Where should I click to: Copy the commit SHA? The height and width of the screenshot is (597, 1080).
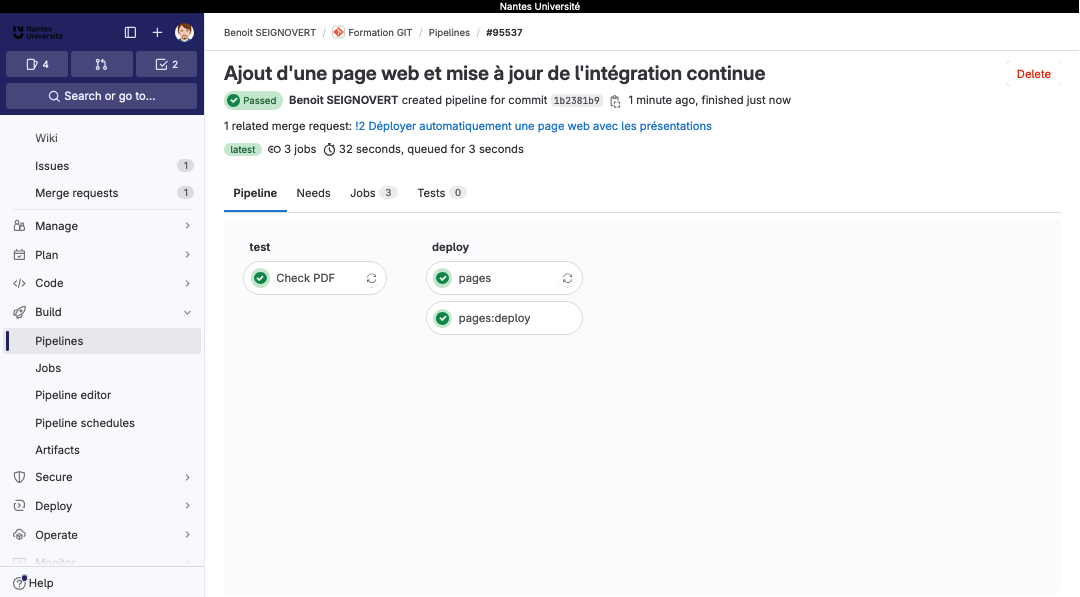pos(615,101)
